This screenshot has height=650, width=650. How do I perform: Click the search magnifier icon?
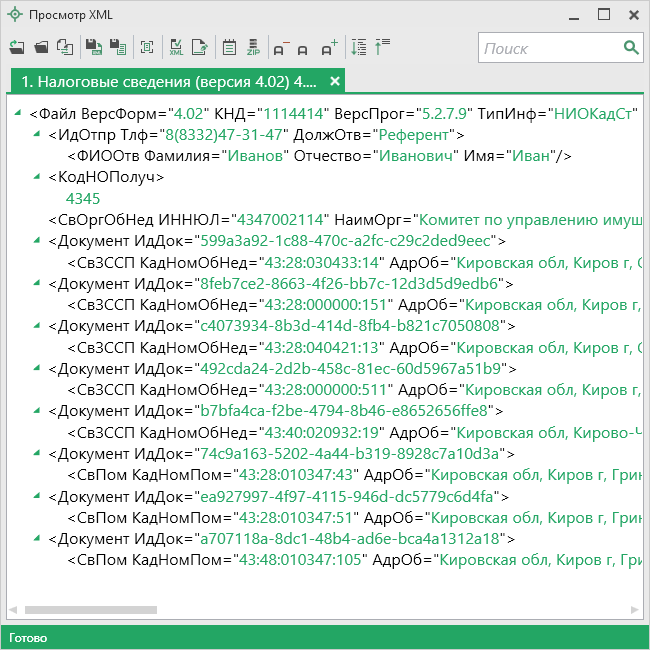tap(631, 48)
